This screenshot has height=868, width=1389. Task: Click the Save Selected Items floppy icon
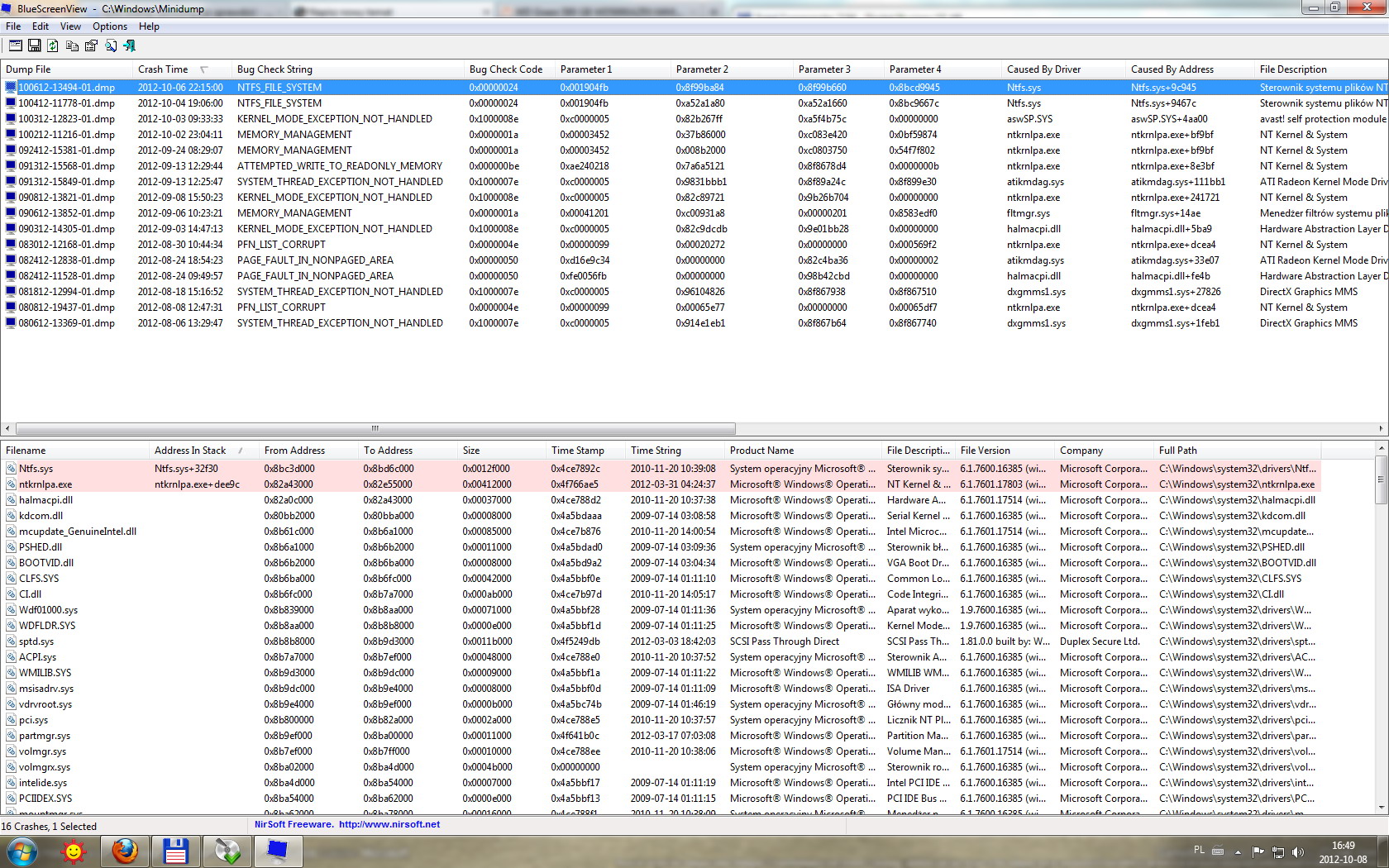click(35, 45)
